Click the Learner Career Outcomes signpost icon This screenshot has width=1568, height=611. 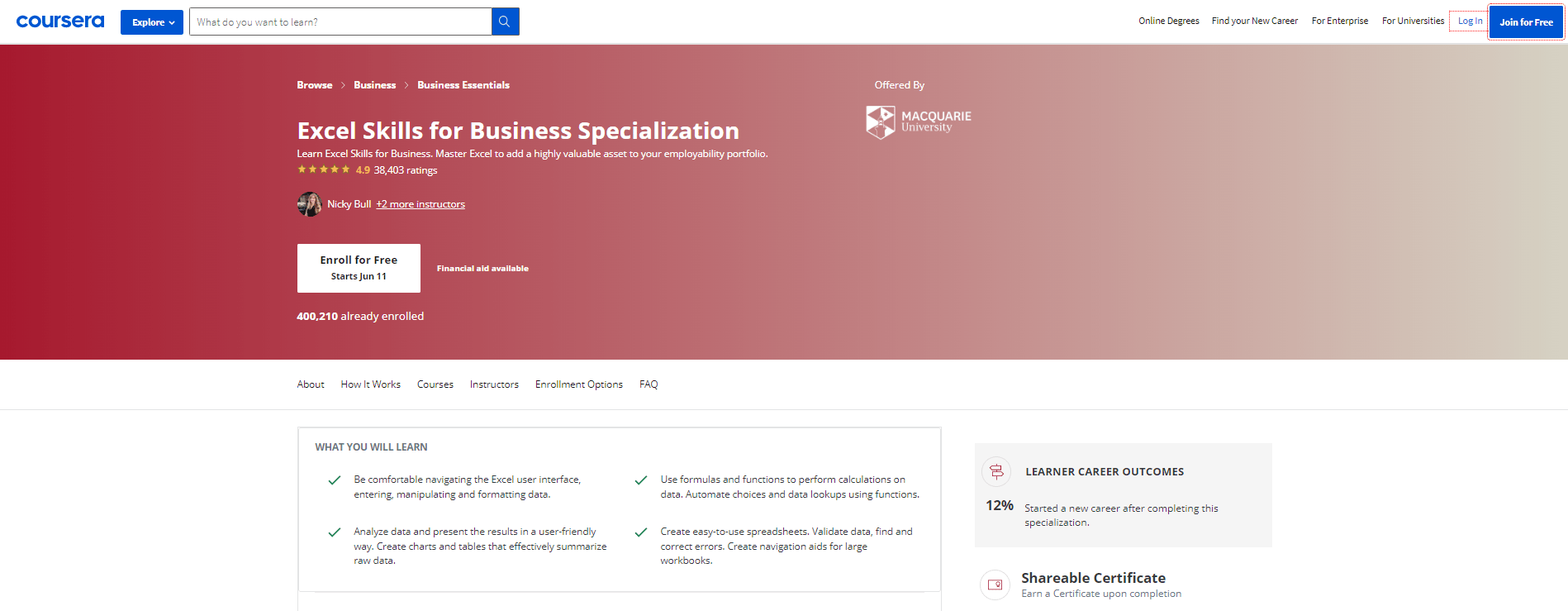click(995, 471)
